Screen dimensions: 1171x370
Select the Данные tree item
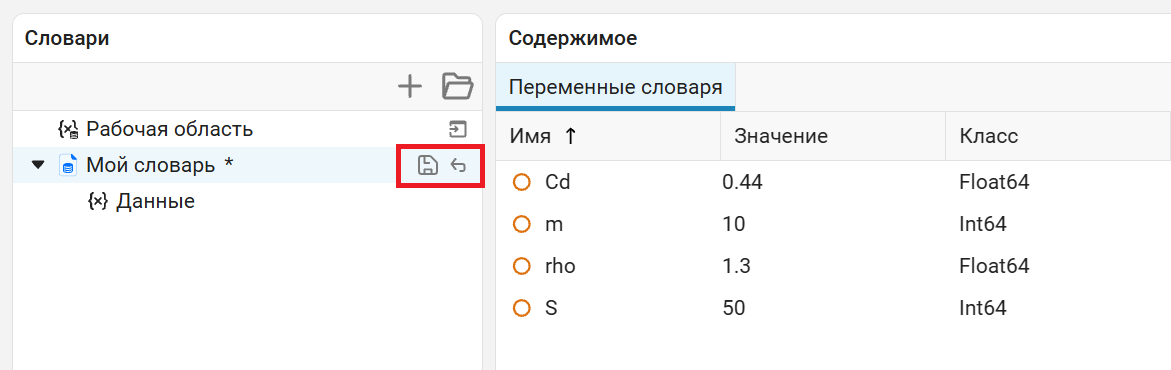(155, 201)
